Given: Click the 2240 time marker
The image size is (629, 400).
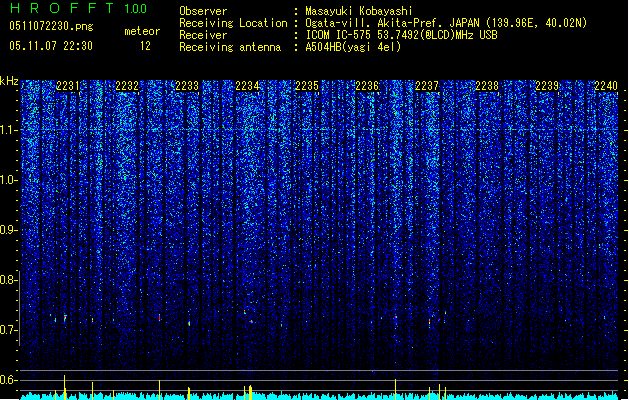Looking at the screenshot, I should click(606, 85).
